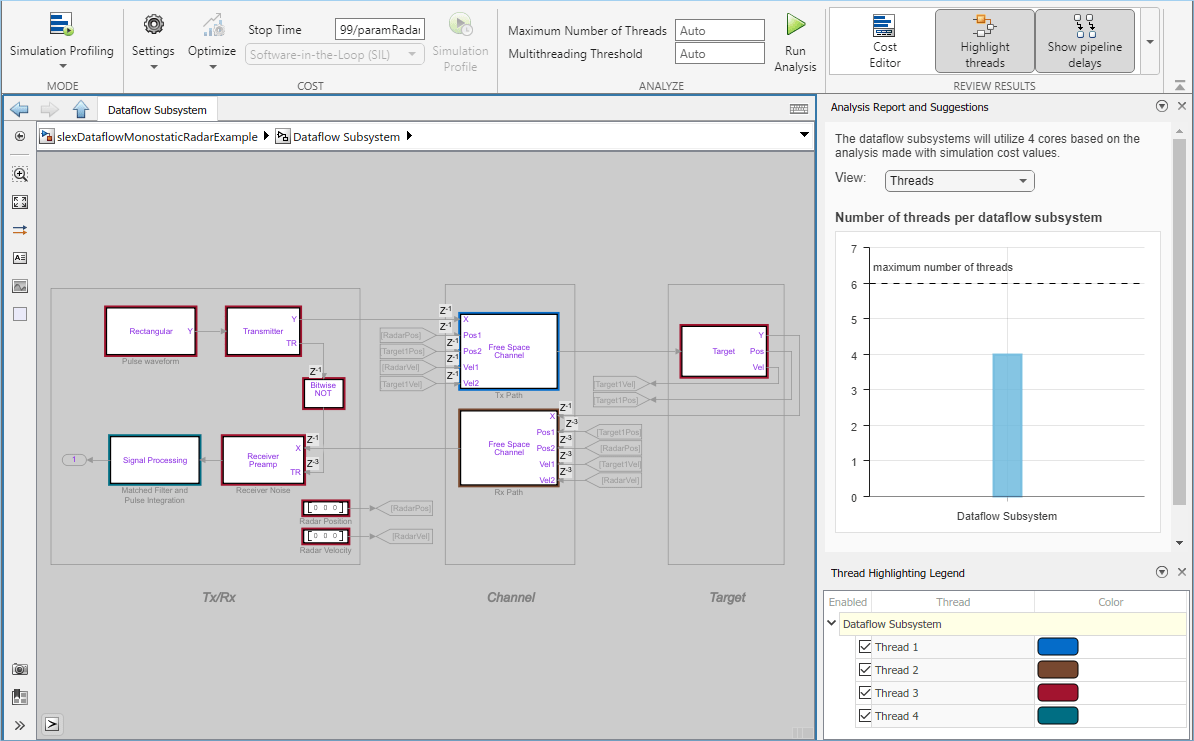This screenshot has height=741, width=1194.
Task: Toggle Highlight threads button
Action: click(984, 41)
